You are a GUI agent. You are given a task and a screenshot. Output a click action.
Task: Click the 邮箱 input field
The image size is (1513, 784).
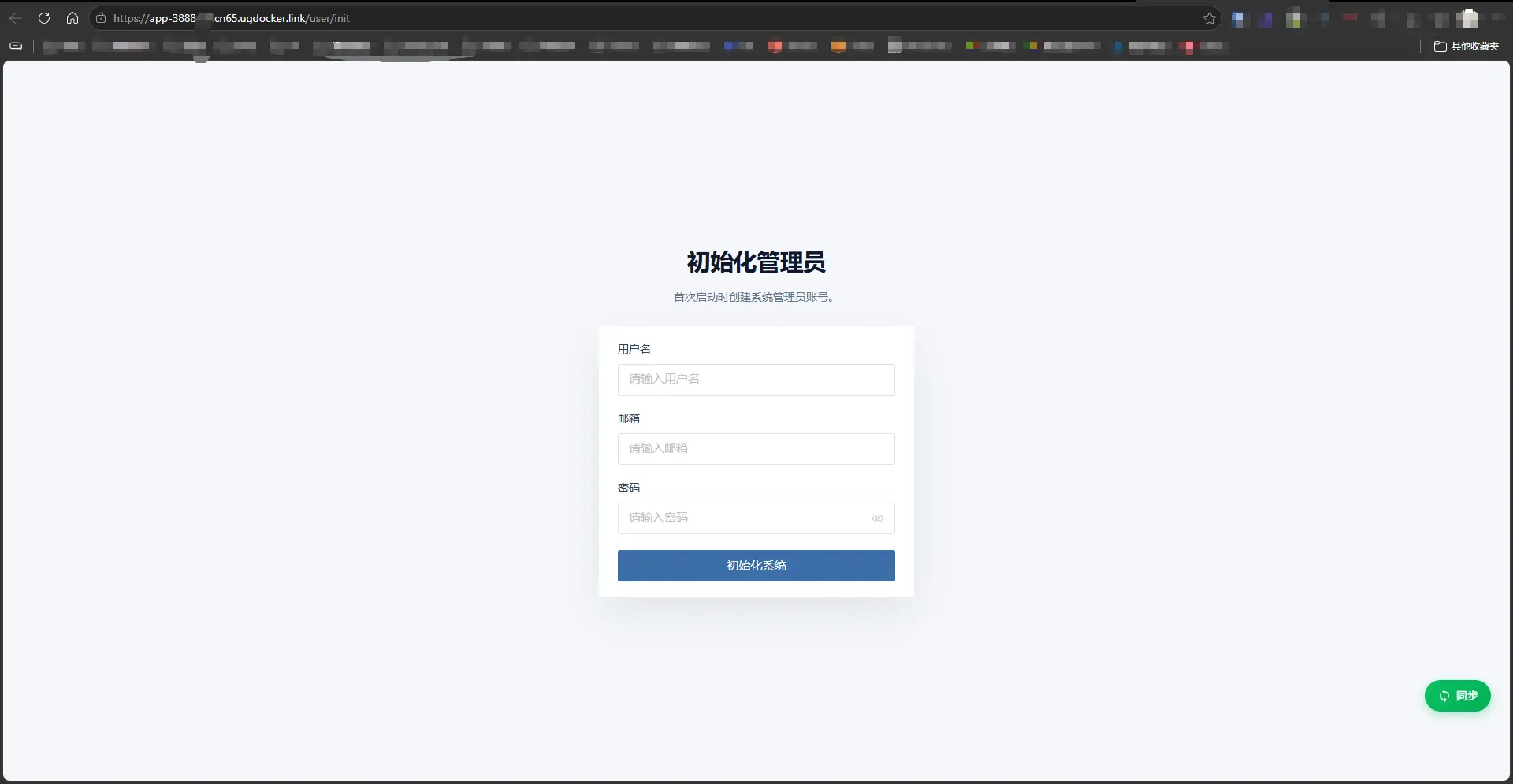(756, 449)
